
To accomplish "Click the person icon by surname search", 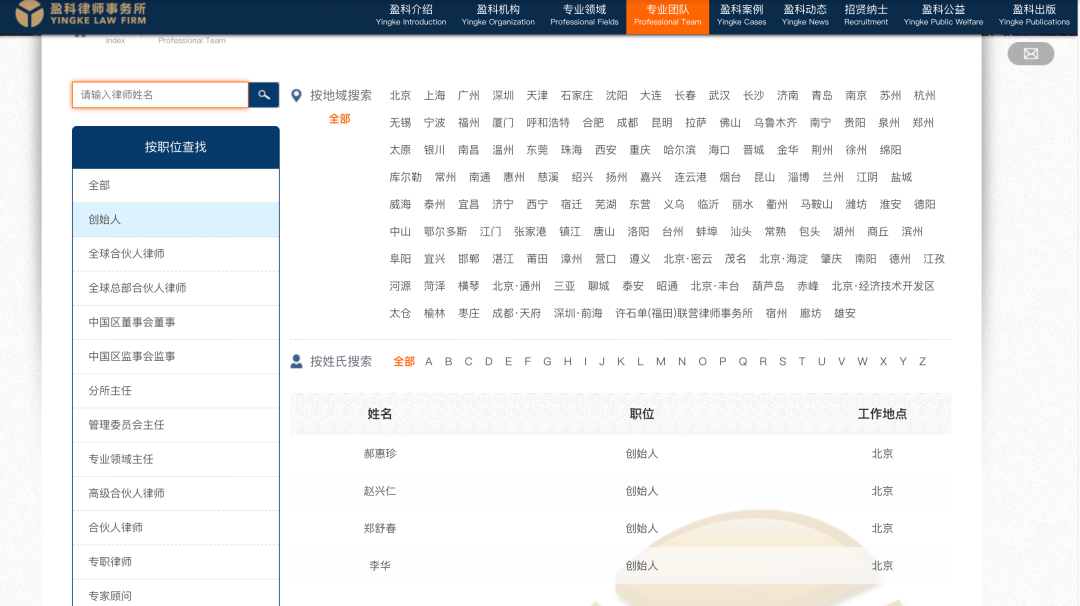I will click(x=296, y=361).
